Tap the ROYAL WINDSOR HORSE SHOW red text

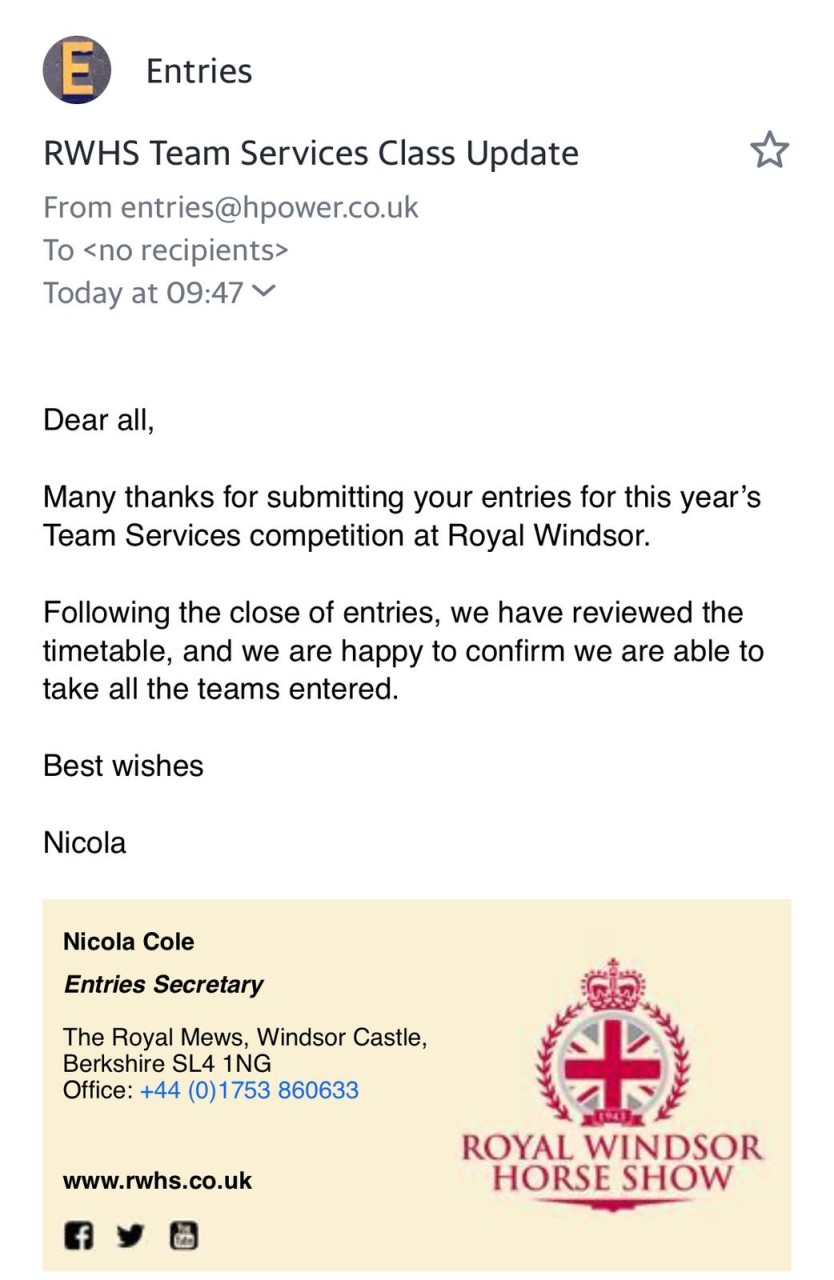[612, 1162]
